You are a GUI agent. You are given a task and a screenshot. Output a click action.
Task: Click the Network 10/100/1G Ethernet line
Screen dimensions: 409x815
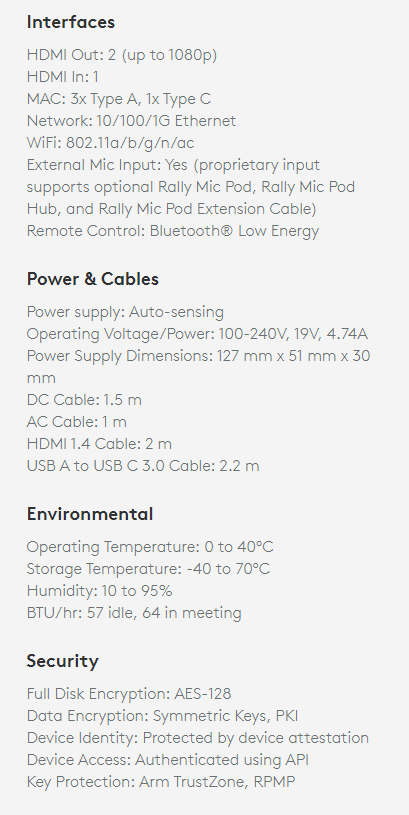(x=131, y=121)
